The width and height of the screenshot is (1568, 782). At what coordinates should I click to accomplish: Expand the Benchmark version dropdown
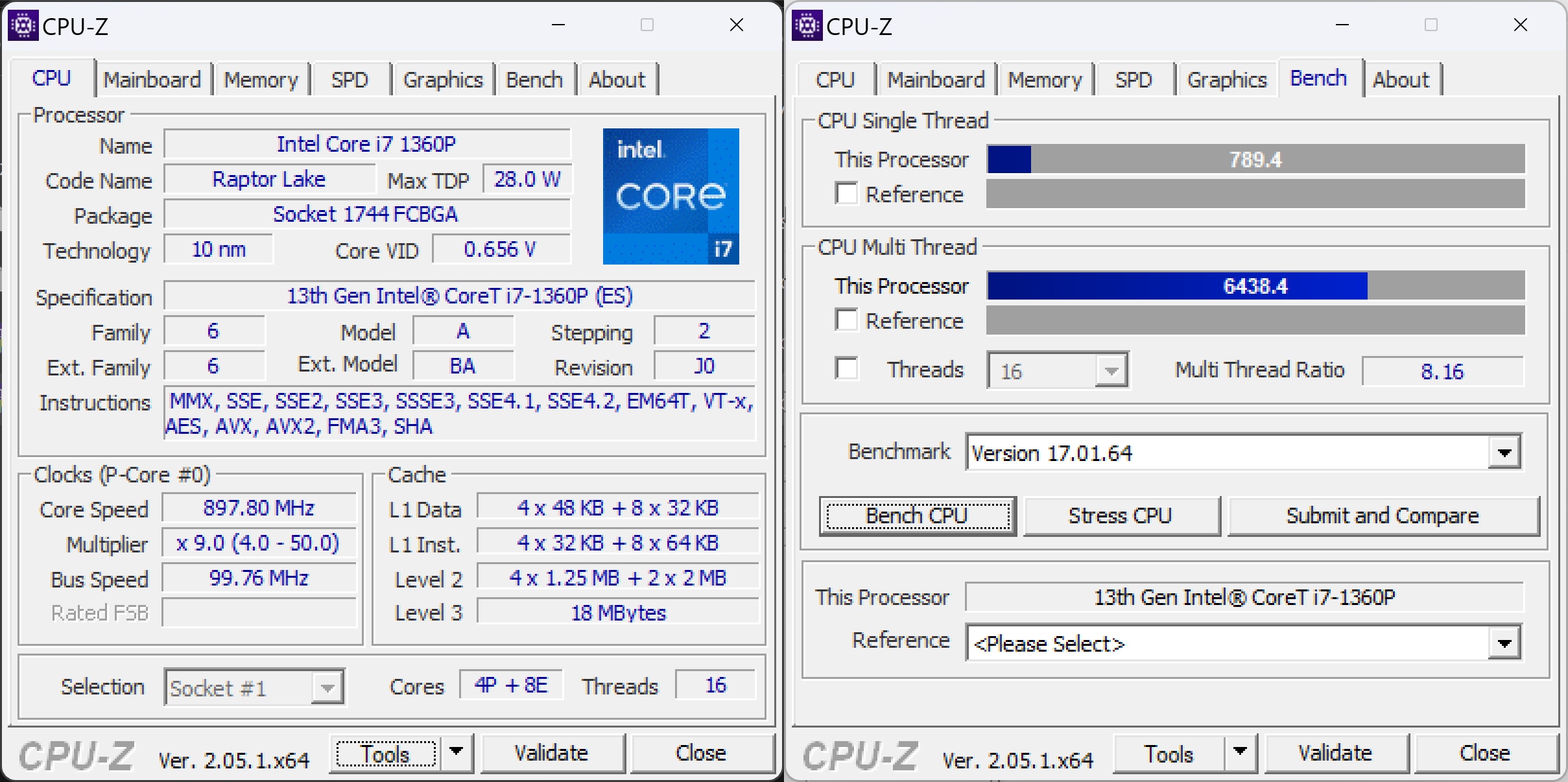(1504, 453)
